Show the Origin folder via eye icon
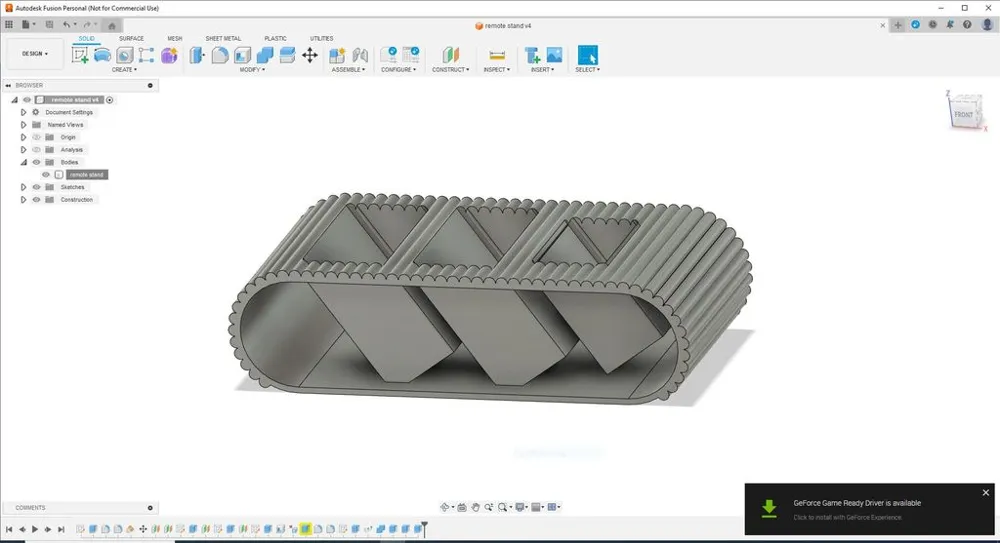1000x543 pixels. [x=36, y=137]
